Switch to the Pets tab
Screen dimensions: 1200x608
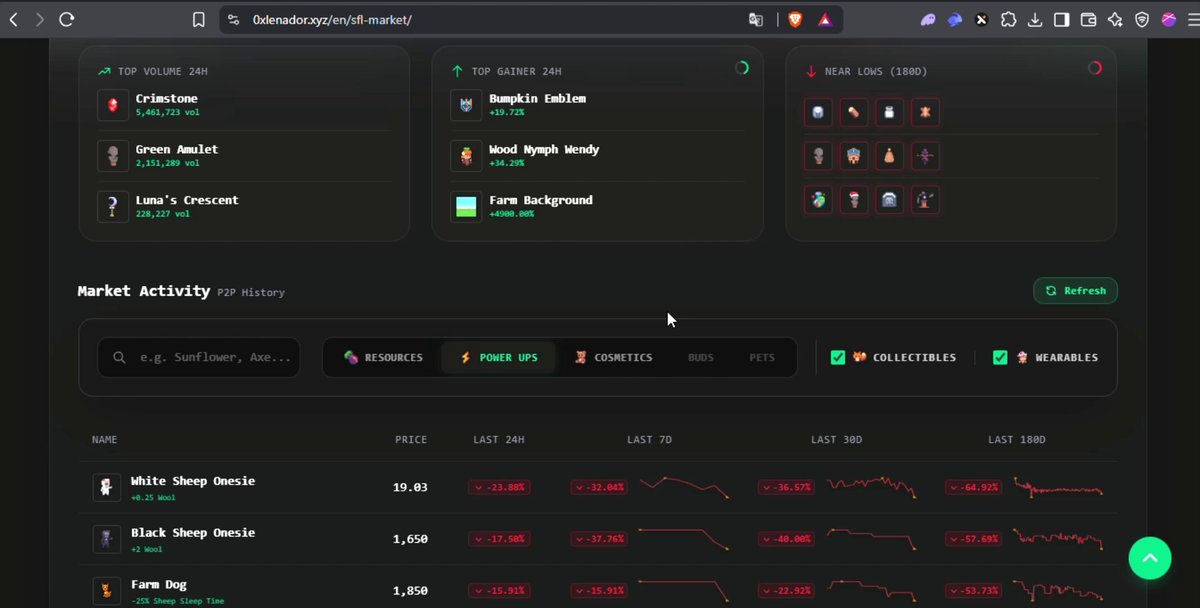[762, 357]
